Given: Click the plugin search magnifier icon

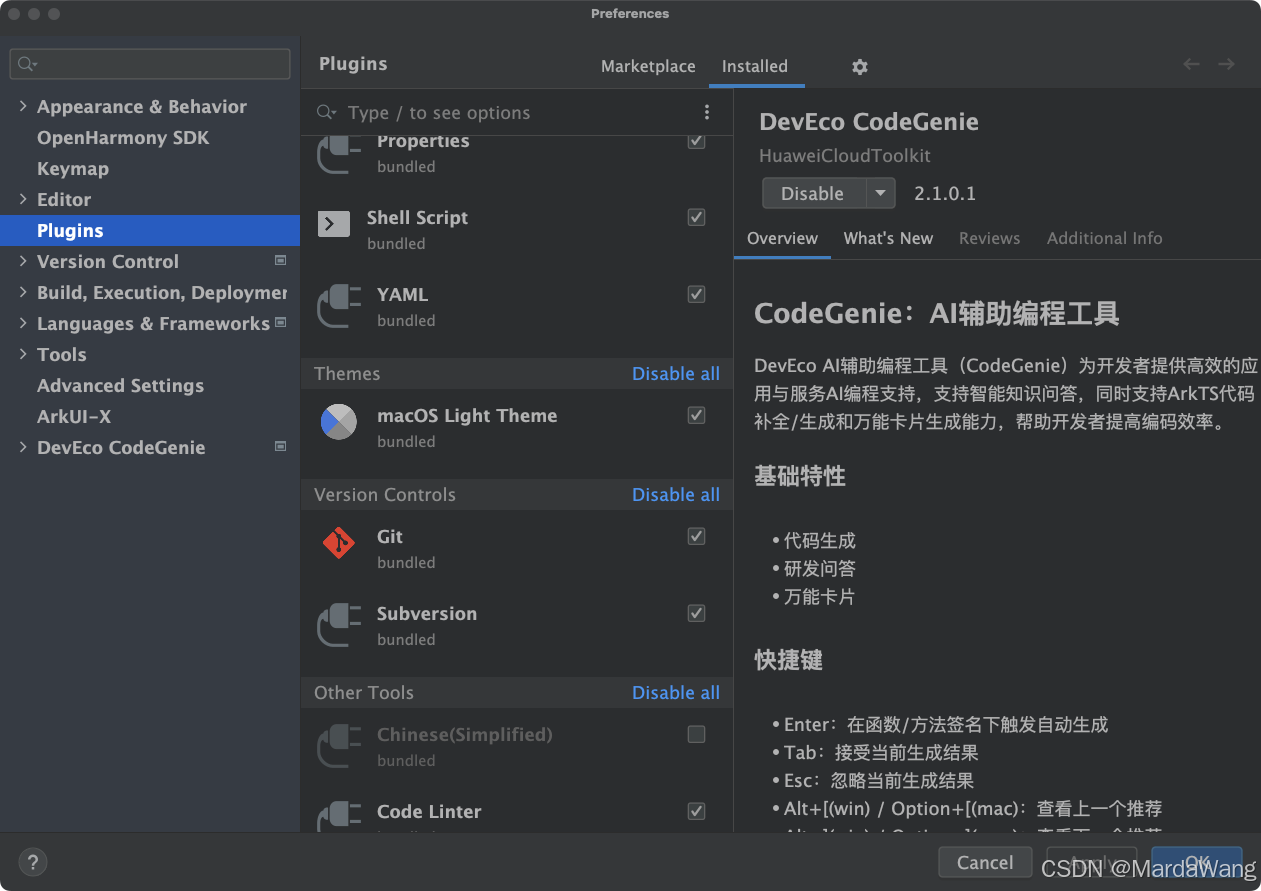Looking at the screenshot, I should point(326,112).
